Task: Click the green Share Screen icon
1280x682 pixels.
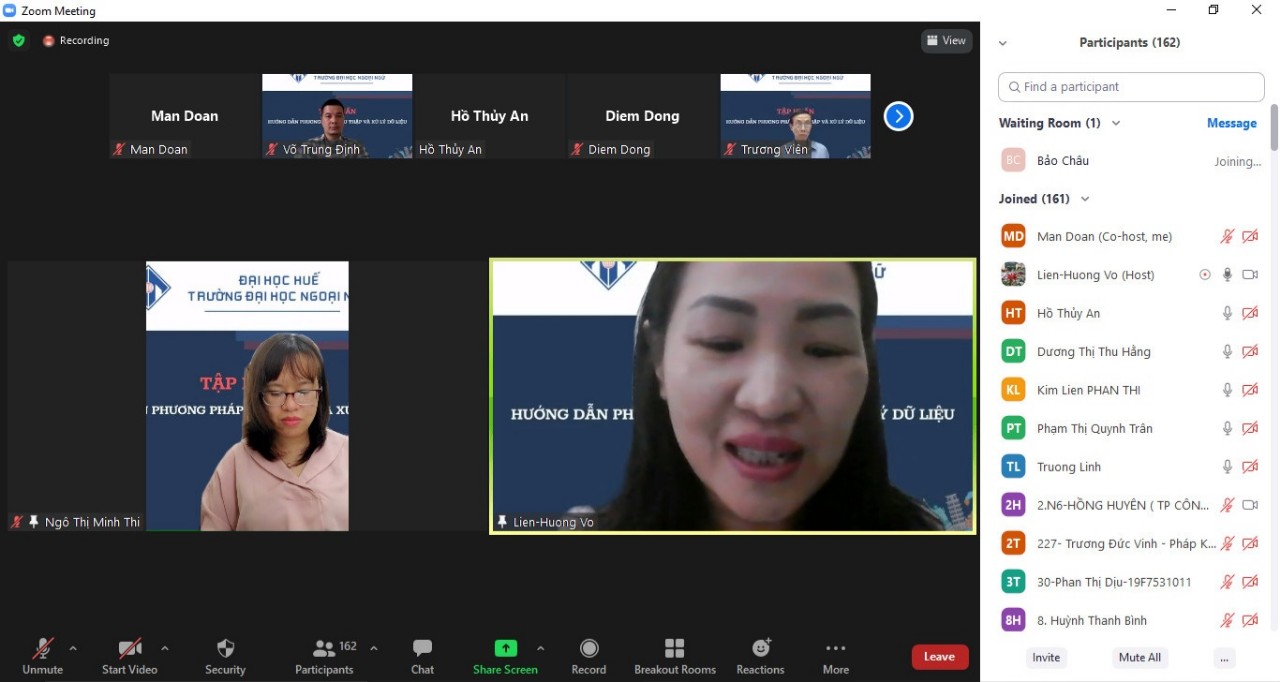Action: click(506, 648)
